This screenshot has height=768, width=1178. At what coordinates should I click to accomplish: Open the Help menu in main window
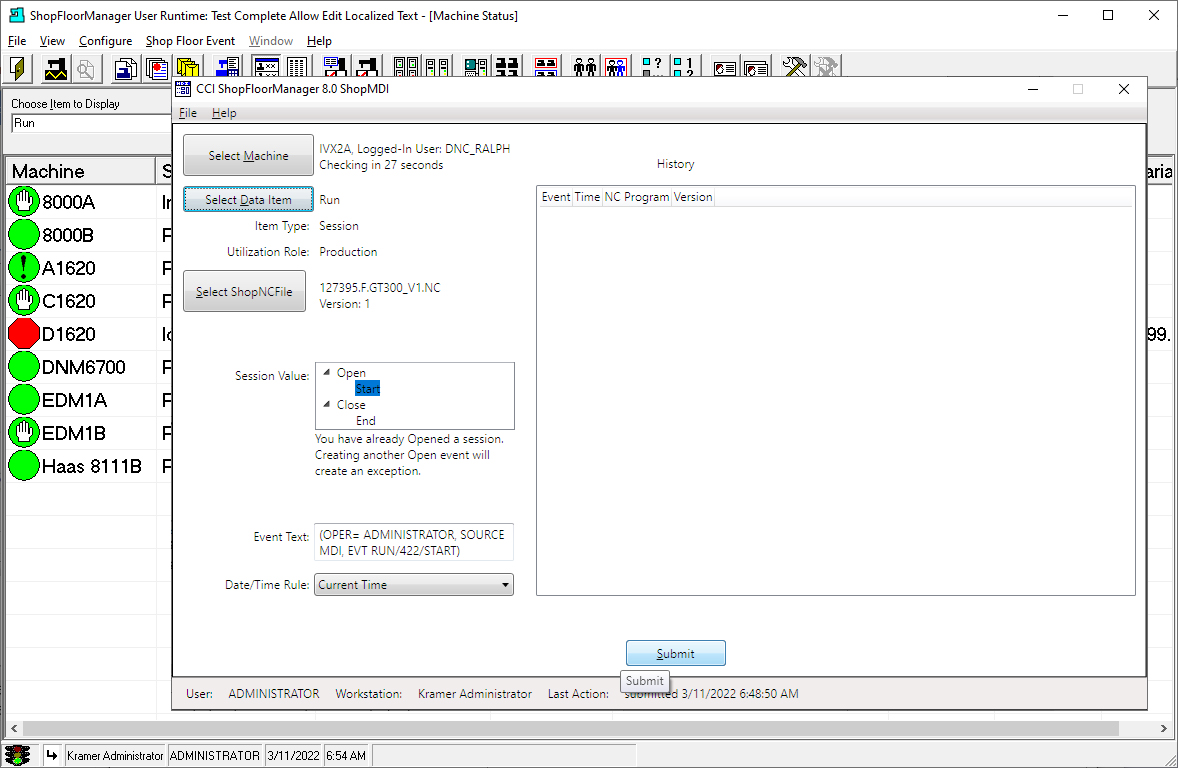click(x=319, y=41)
